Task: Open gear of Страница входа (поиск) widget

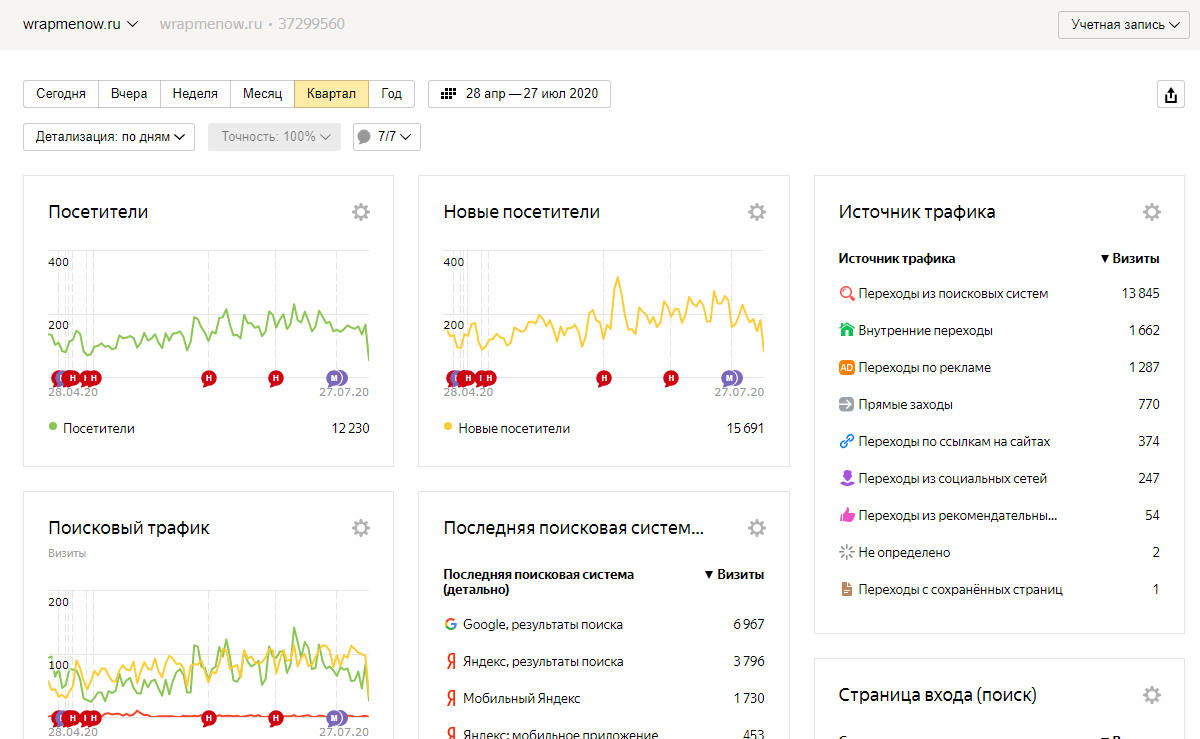Action: (x=1152, y=695)
